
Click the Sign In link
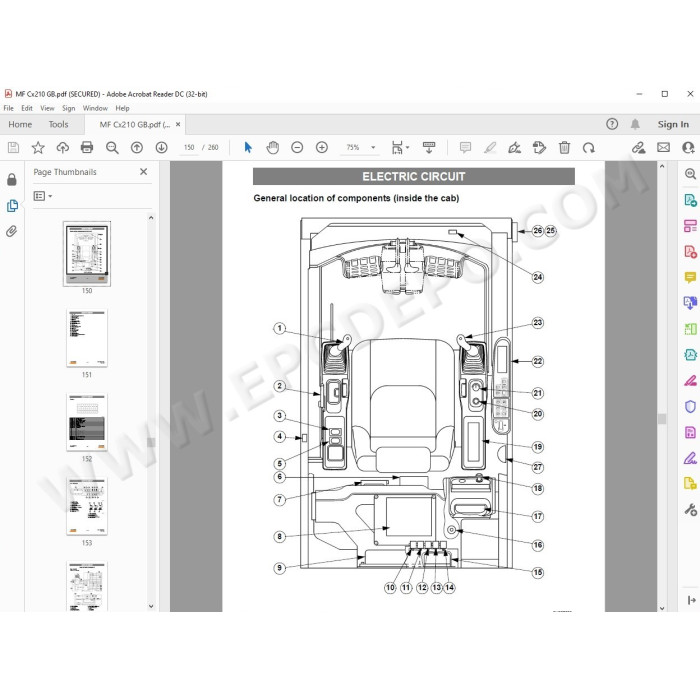point(673,125)
